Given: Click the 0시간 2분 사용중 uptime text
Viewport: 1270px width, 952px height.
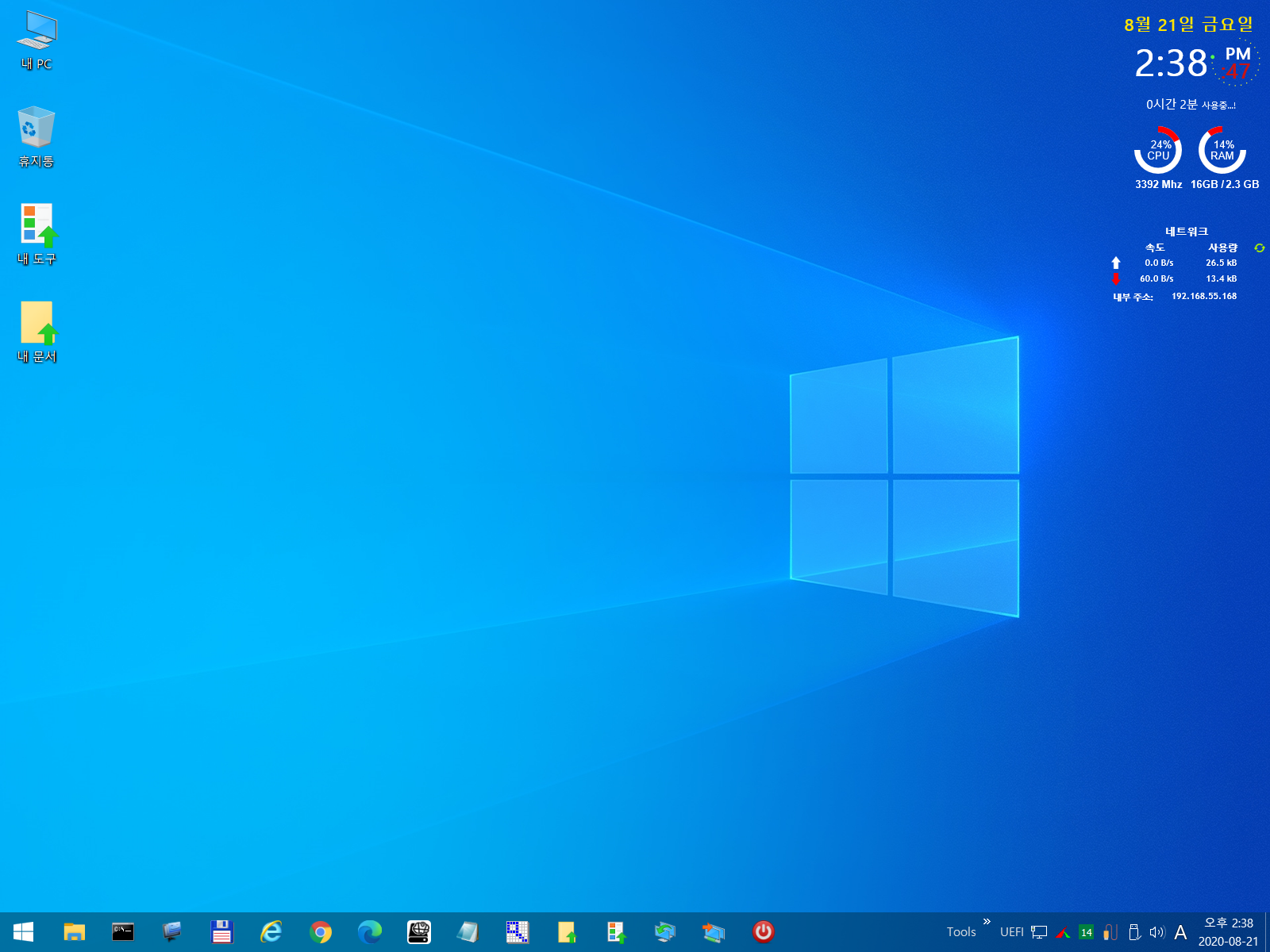Looking at the screenshot, I should pos(1190,105).
